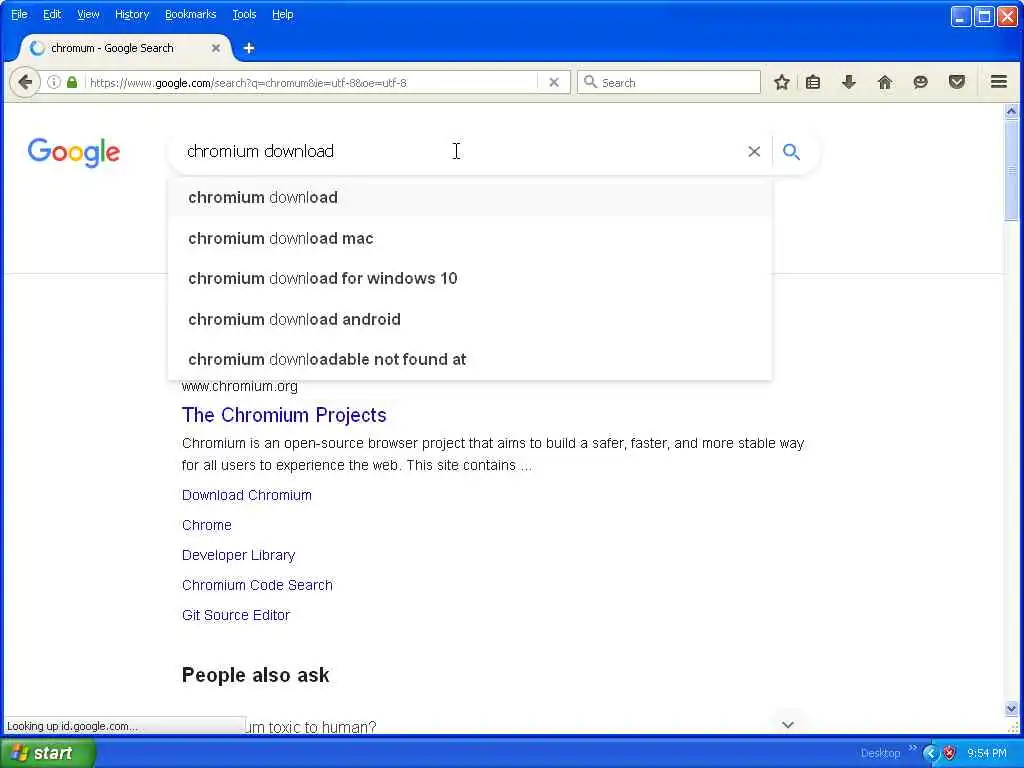
Task: Click the scrollbar up arrow
Action: 1012,111
